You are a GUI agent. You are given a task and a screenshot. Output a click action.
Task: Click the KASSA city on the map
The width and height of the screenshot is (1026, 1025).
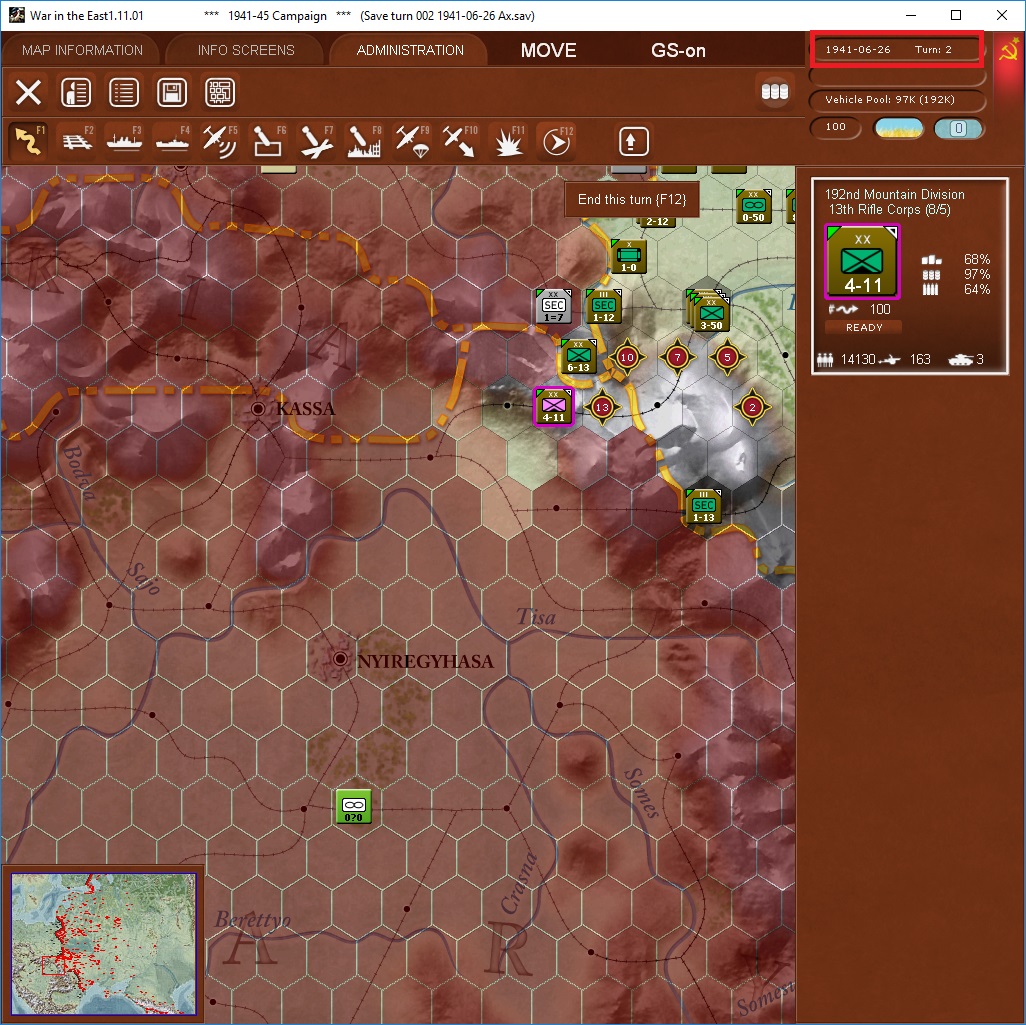[258, 409]
